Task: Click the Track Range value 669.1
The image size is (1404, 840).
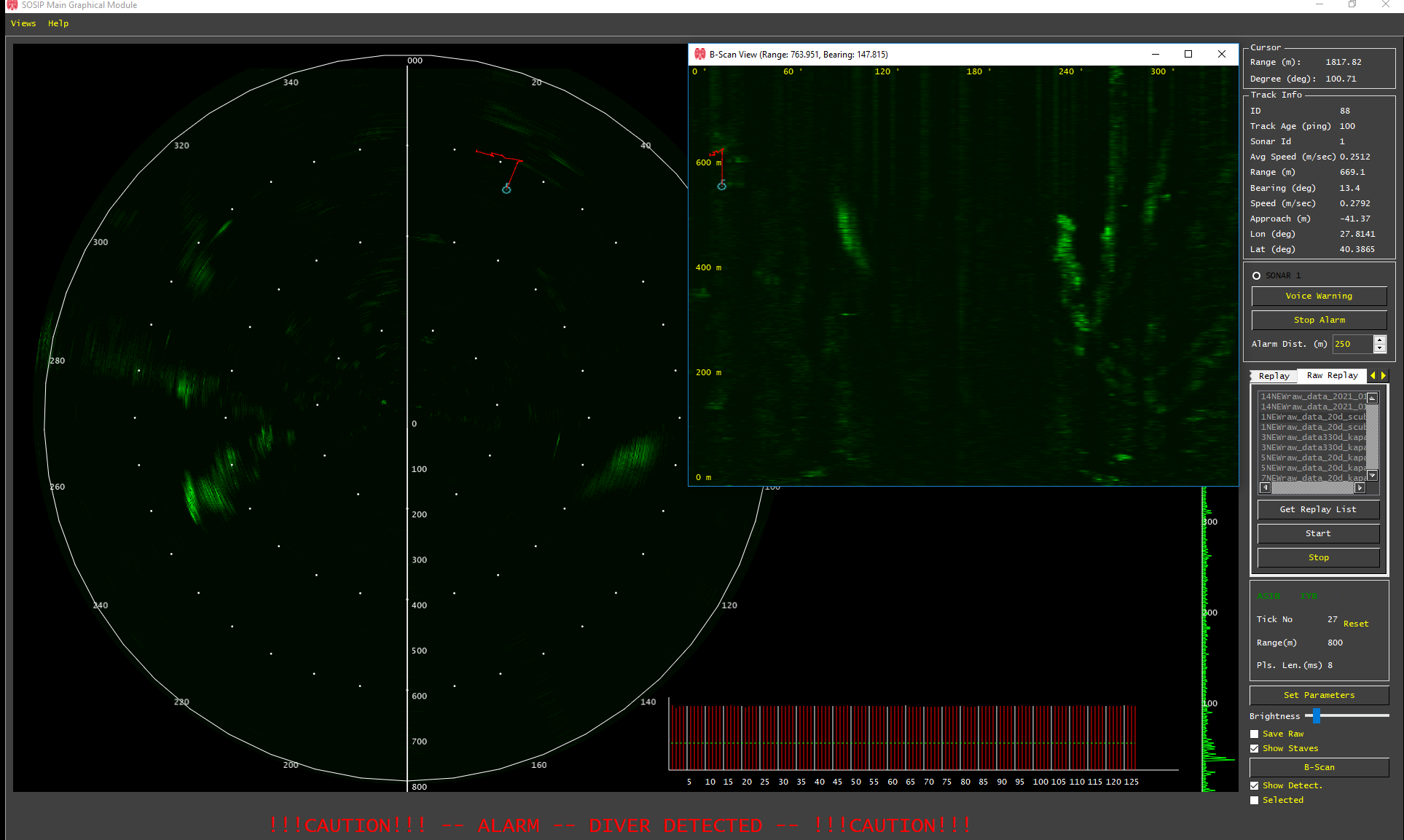Action: pos(1352,172)
